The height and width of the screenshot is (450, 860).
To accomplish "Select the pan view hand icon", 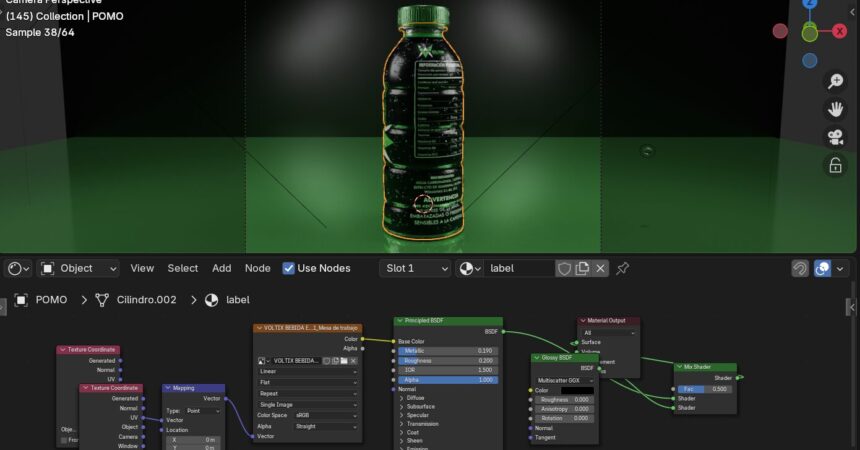I will pos(835,109).
